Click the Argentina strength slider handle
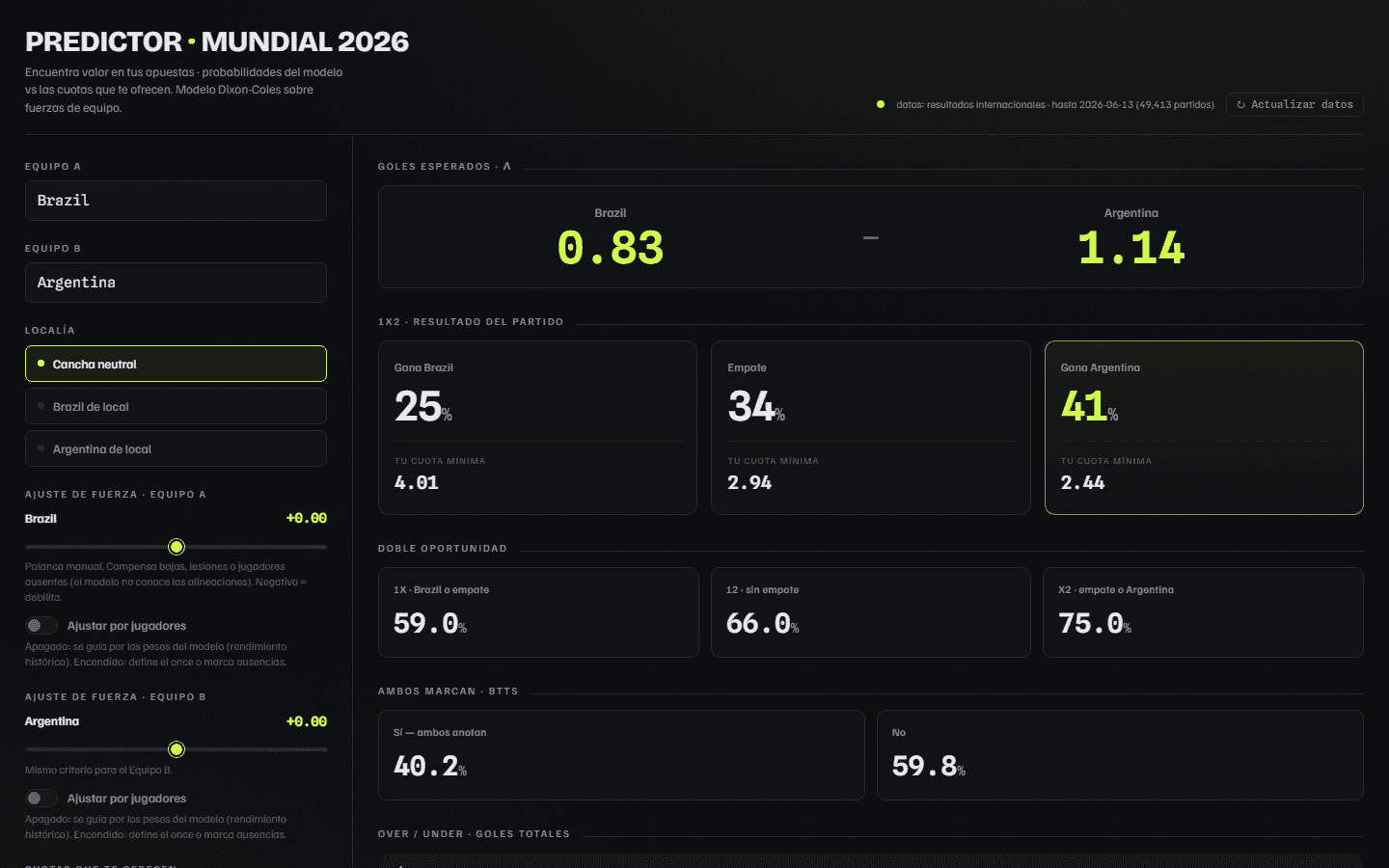This screenshot has height=868, width=1389. tap(177, 749)
